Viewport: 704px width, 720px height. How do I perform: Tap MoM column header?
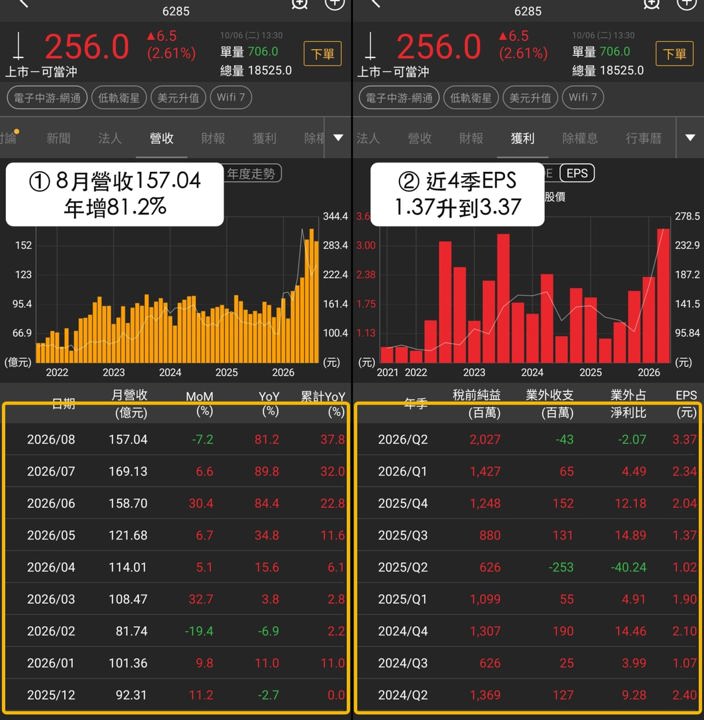(x=200, y=403)
